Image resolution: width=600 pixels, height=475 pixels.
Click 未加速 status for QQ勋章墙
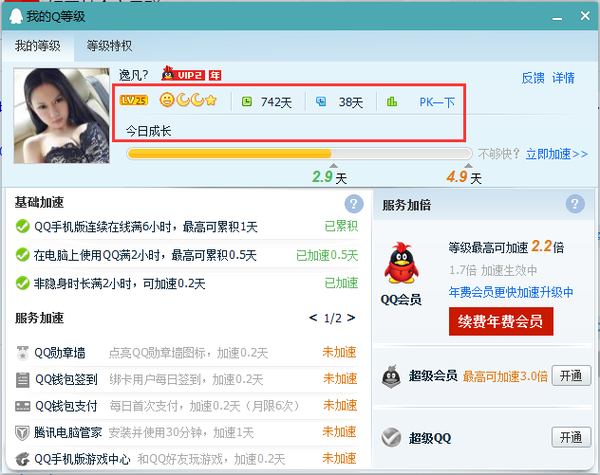pyautogui.click(x=339, y=352)
